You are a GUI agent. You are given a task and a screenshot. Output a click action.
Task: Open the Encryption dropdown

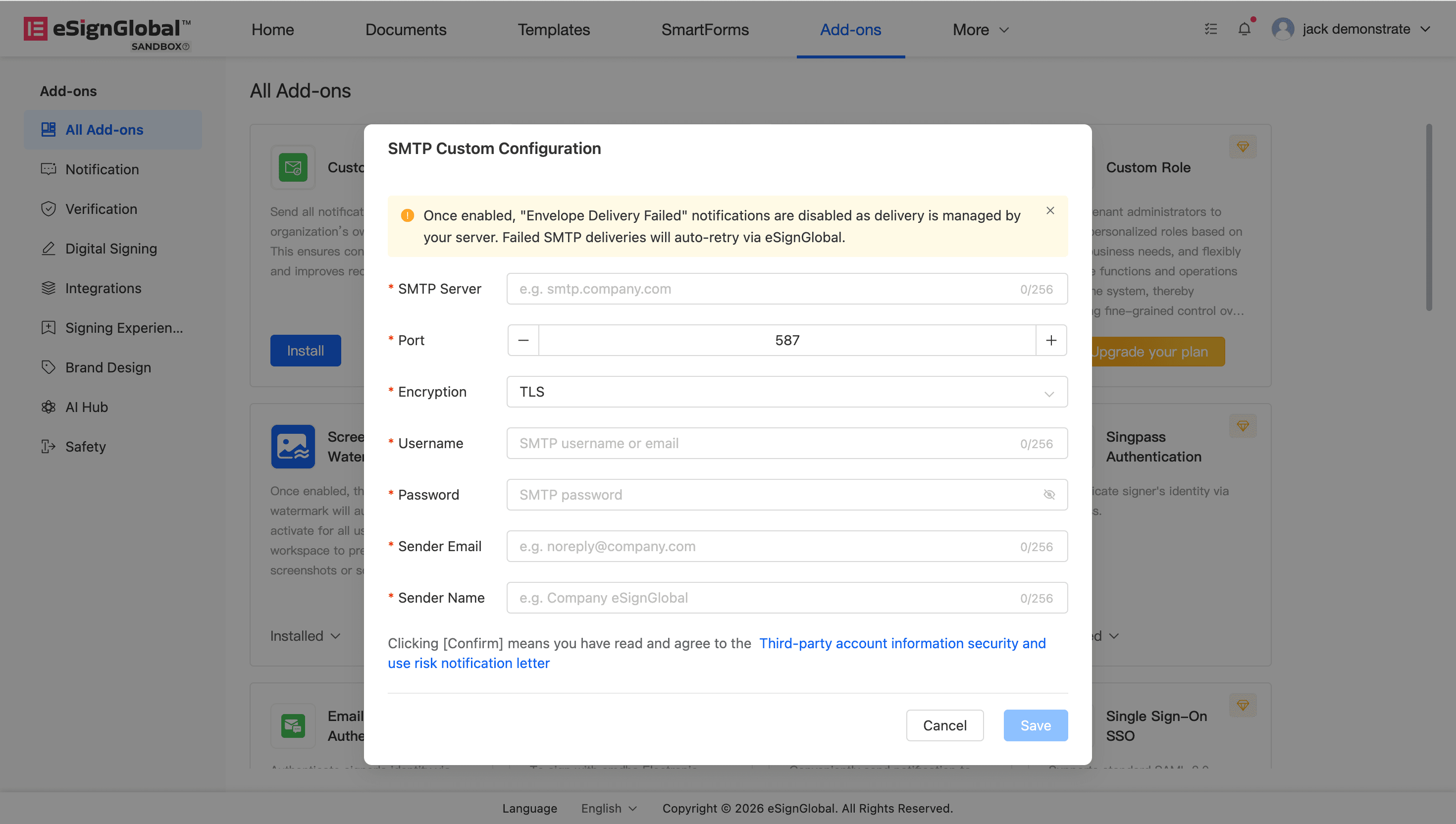pyautogui.click(x=787, y=392)
